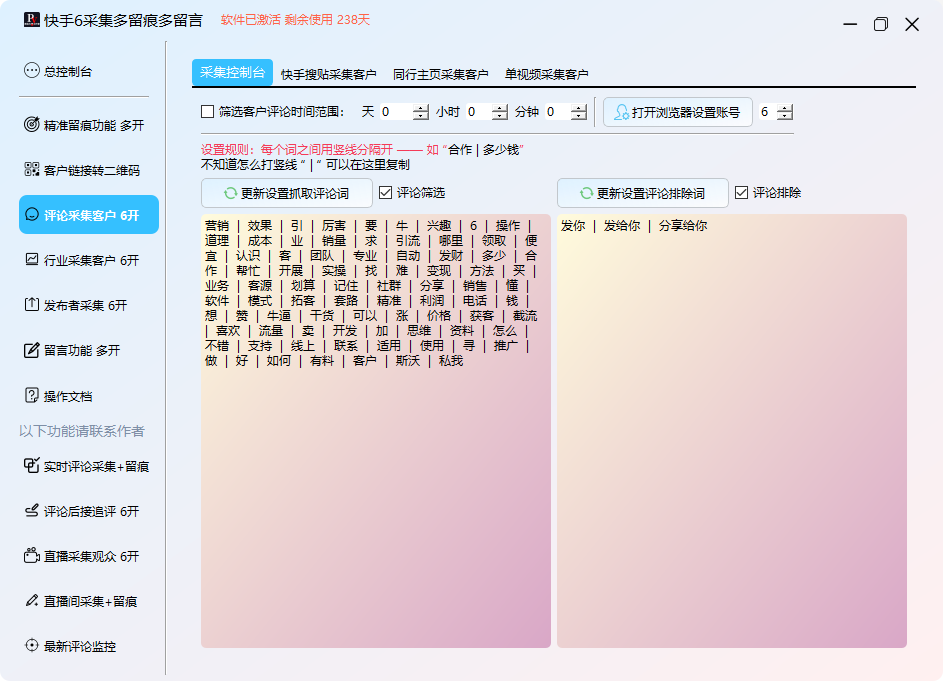
Task: Select the 最新评论监控 sidebar icon
Action: click(x=32, y=646)
